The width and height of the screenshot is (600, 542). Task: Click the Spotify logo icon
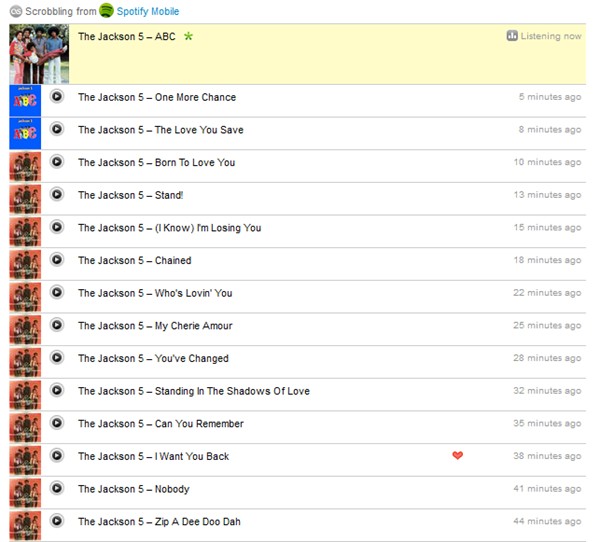click(x=106, y=10)
